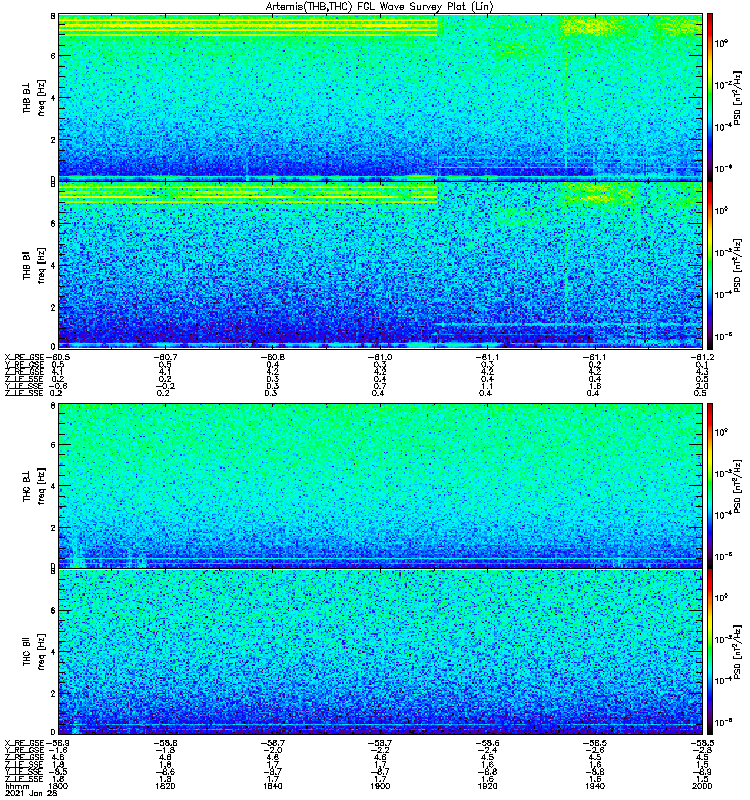Click the '1840' time tick label
This screenshot has height=800, width=750.
[273, 786]
